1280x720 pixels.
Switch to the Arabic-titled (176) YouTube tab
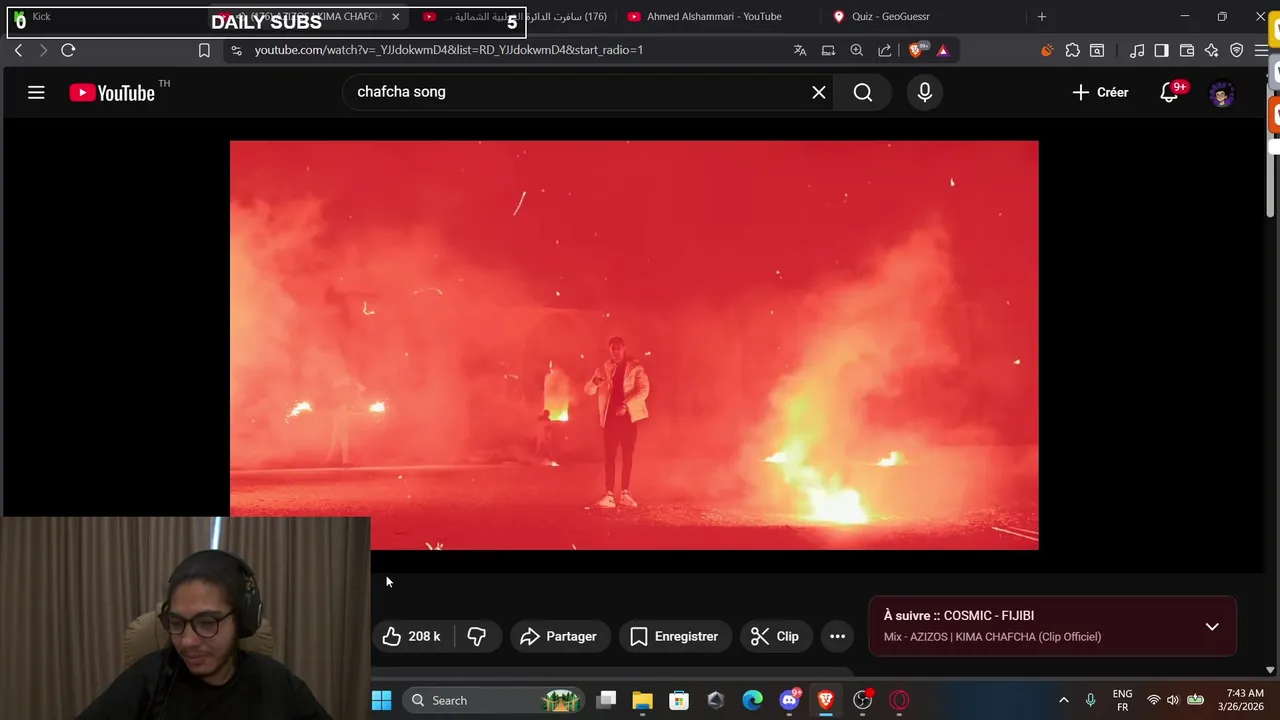pyautogui.click(x=516, y=17)
